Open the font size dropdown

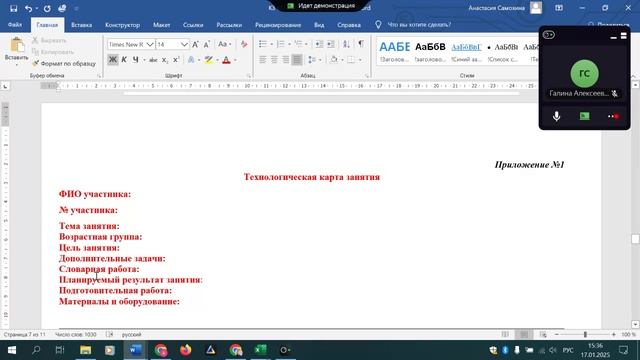pos(184,44)
